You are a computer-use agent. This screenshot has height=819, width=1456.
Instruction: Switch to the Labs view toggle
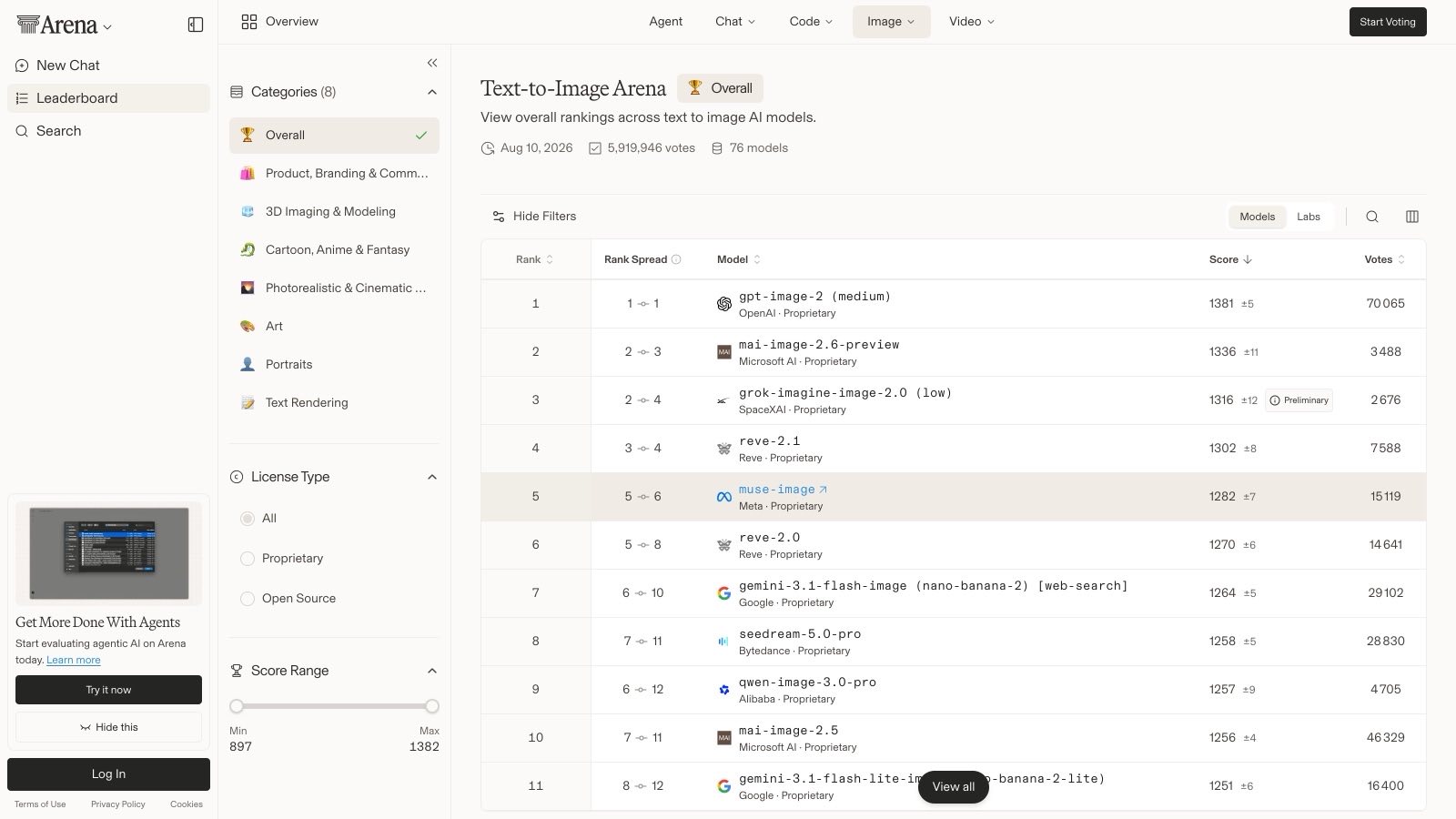tap(1309, 217)
